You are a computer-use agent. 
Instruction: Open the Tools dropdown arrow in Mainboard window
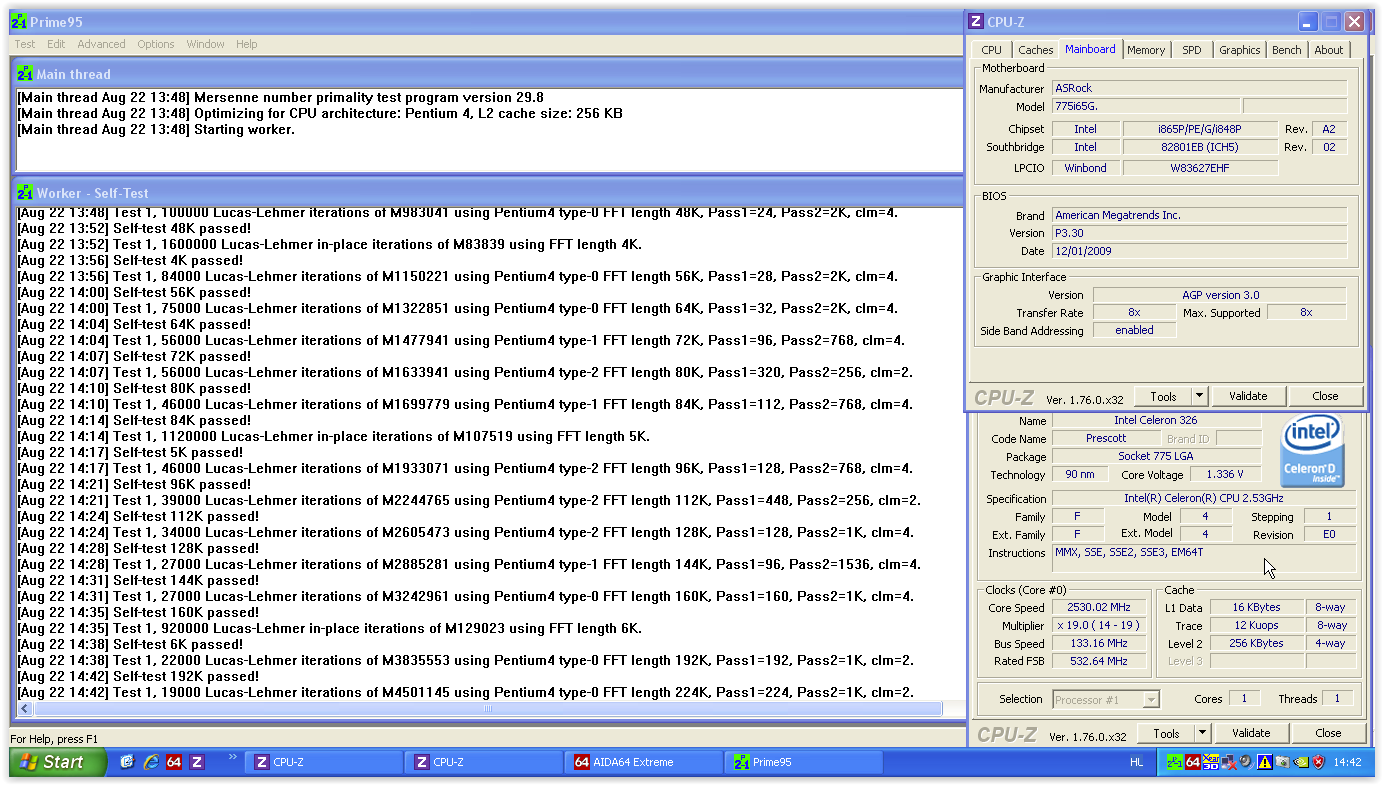1200,396
